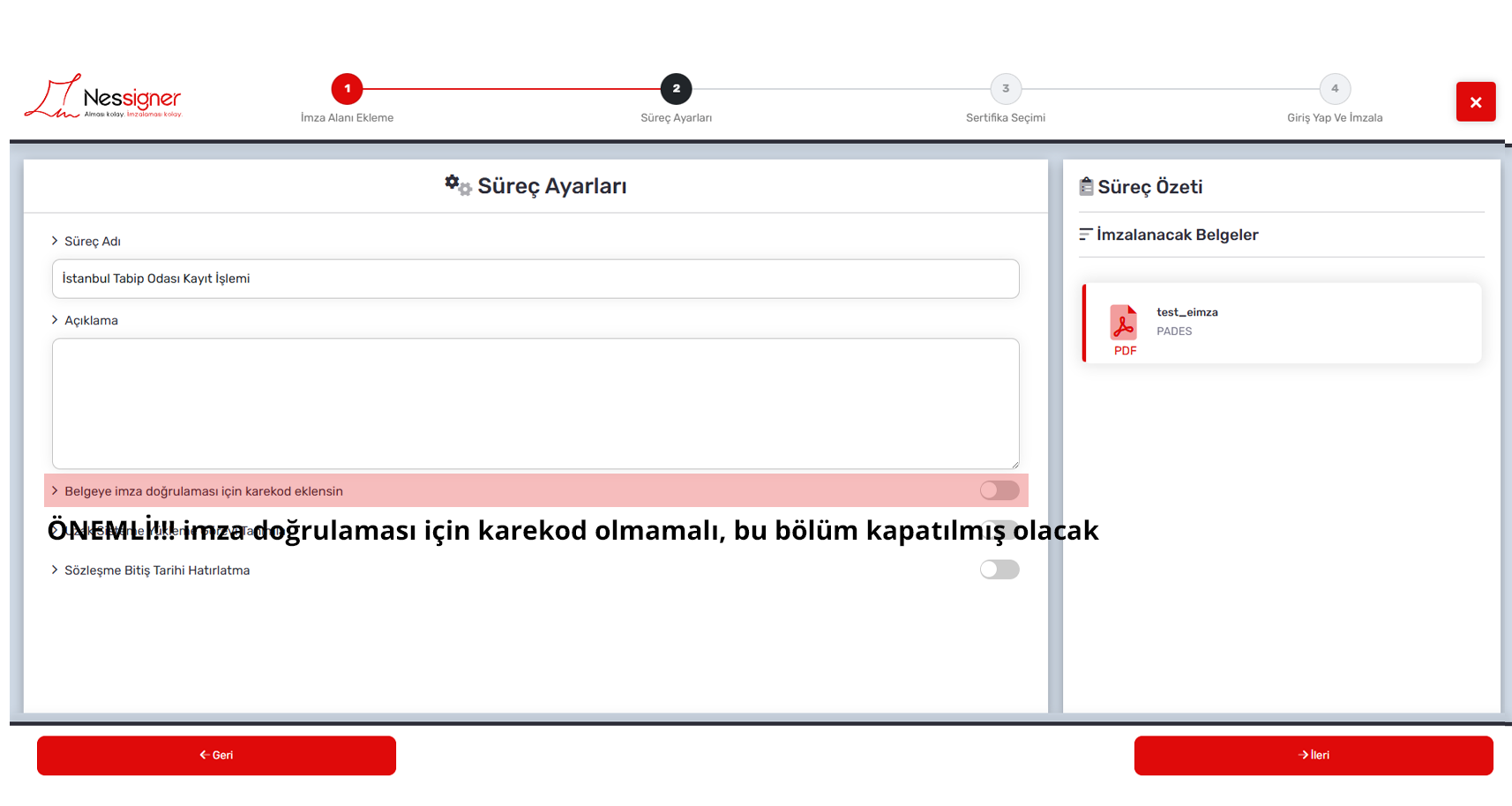
Task: Select the Süreç Ayarları step 2 marker
Action: [676, 88]
